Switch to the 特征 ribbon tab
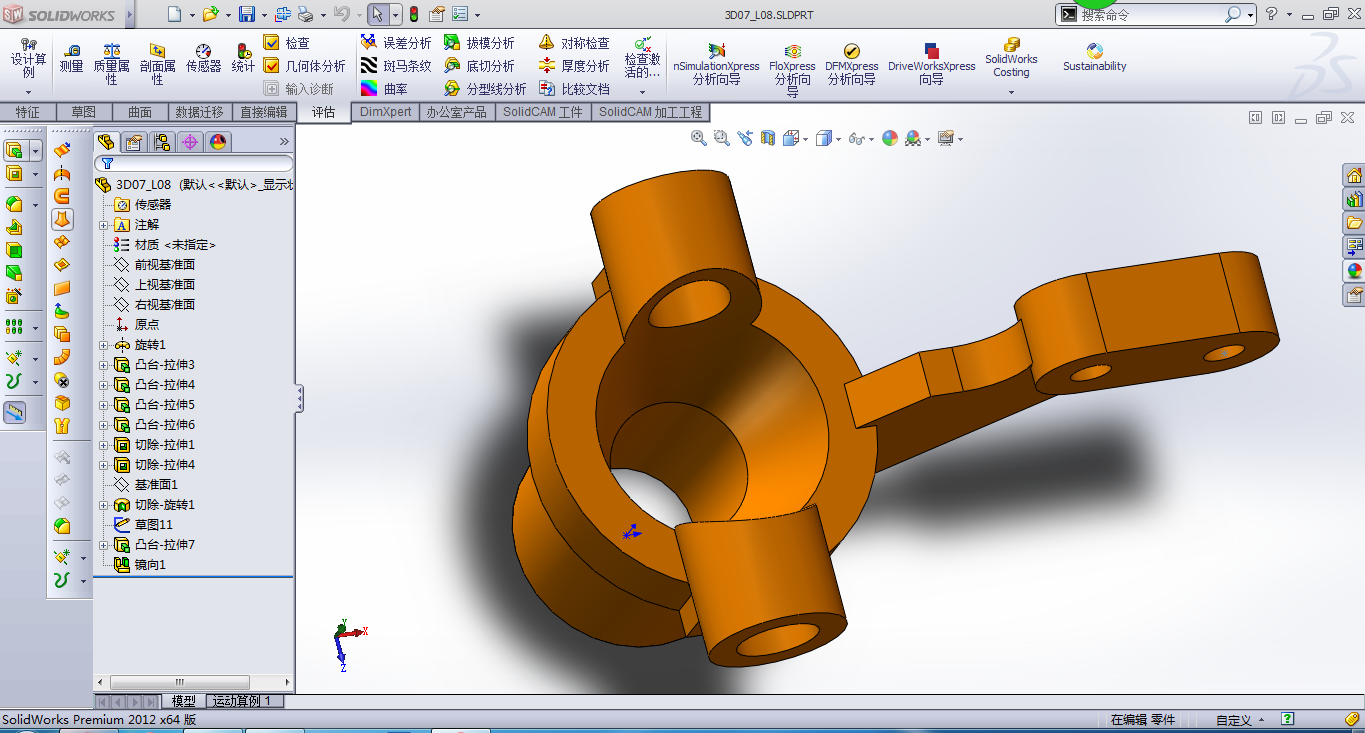This screenshot has width=1365, height=733. [28, 112]
